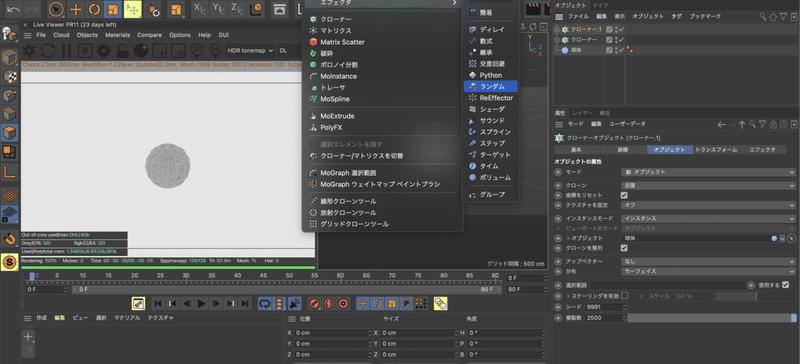Open the HDR tonemap dropdown

(x=251, y=51)
